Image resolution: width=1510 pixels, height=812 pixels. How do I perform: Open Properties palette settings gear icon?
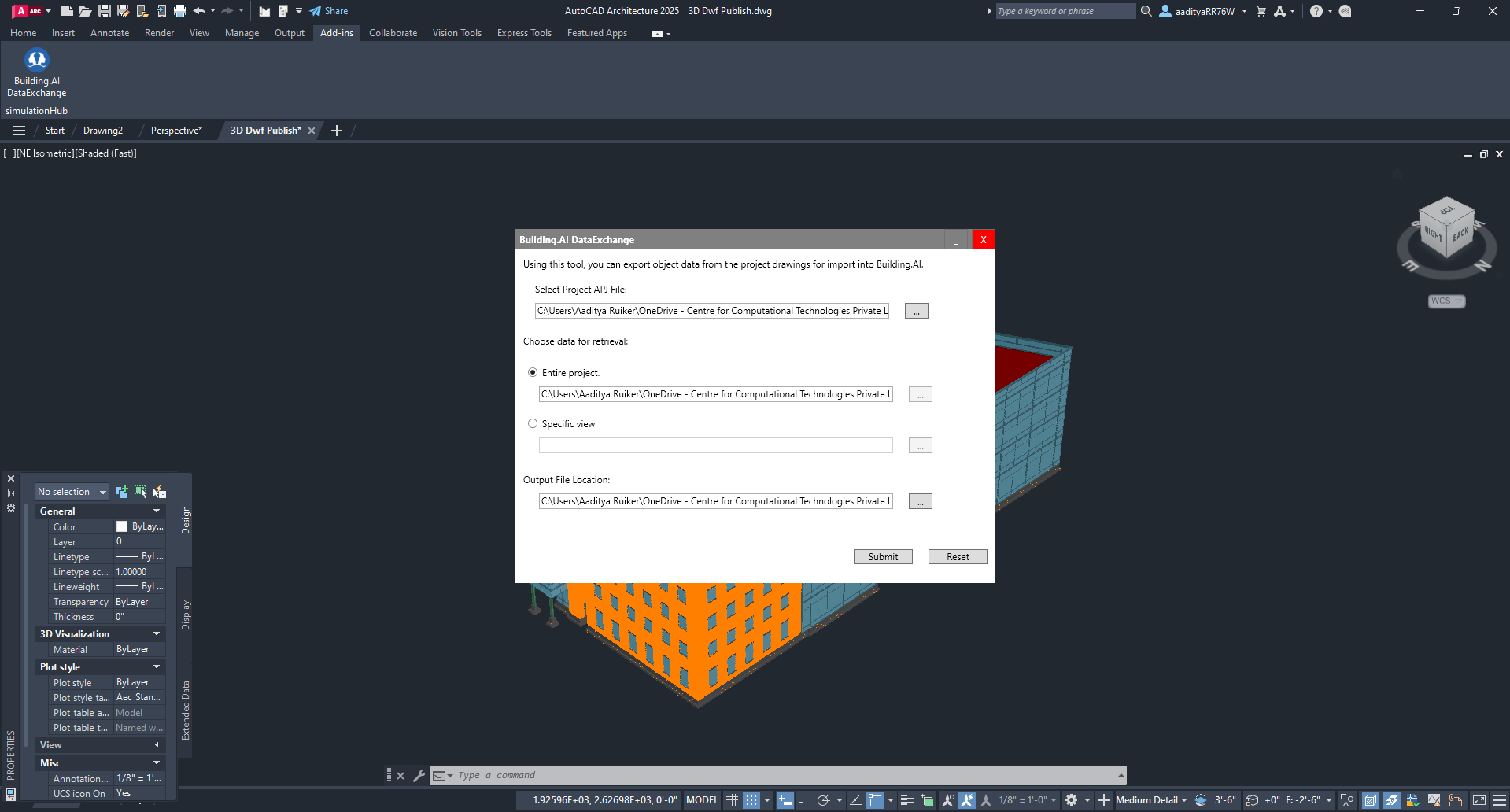11,508
